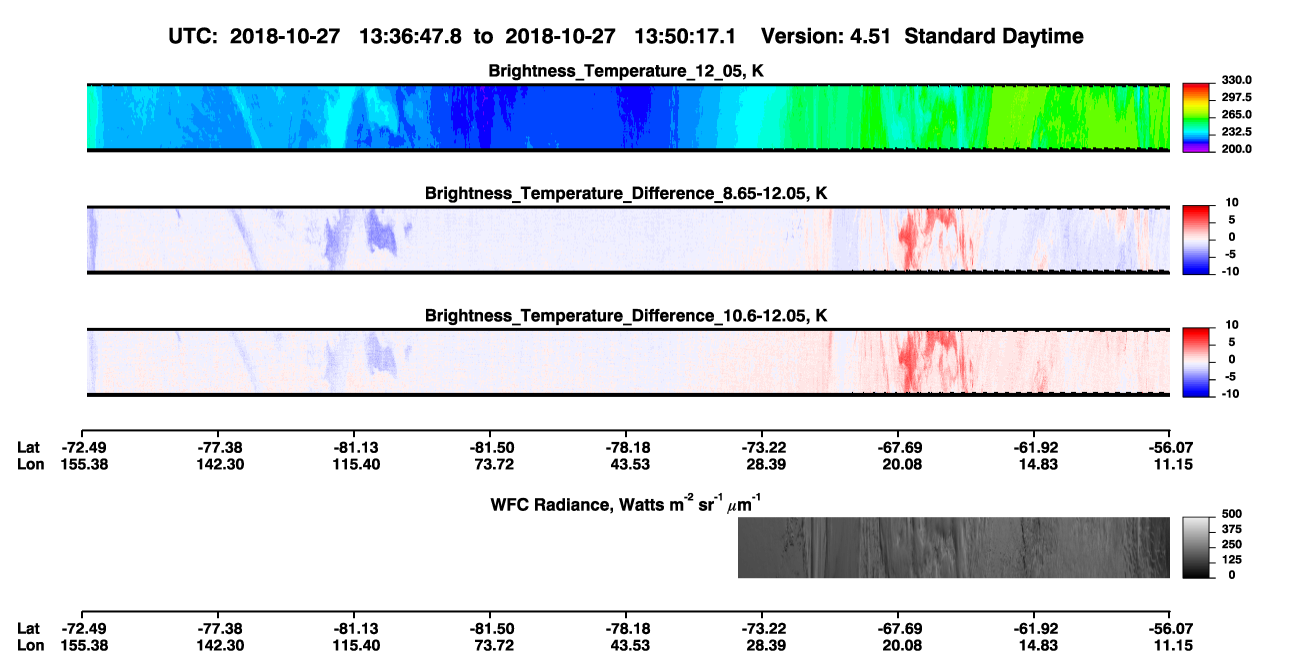Click latitude -73.22 on the axis below WFC panel
Viewport: 1300px width, 667px height.
[x=762, y=628]
